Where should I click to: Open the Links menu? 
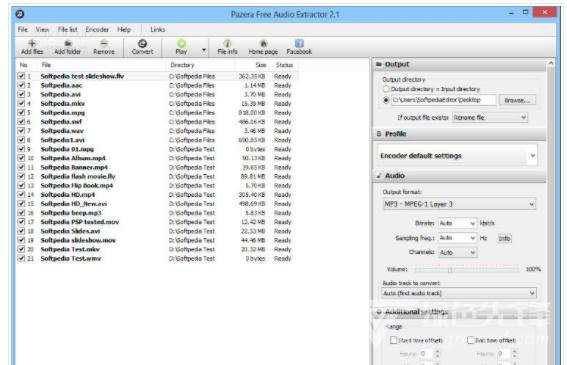[x=158, y=30]
